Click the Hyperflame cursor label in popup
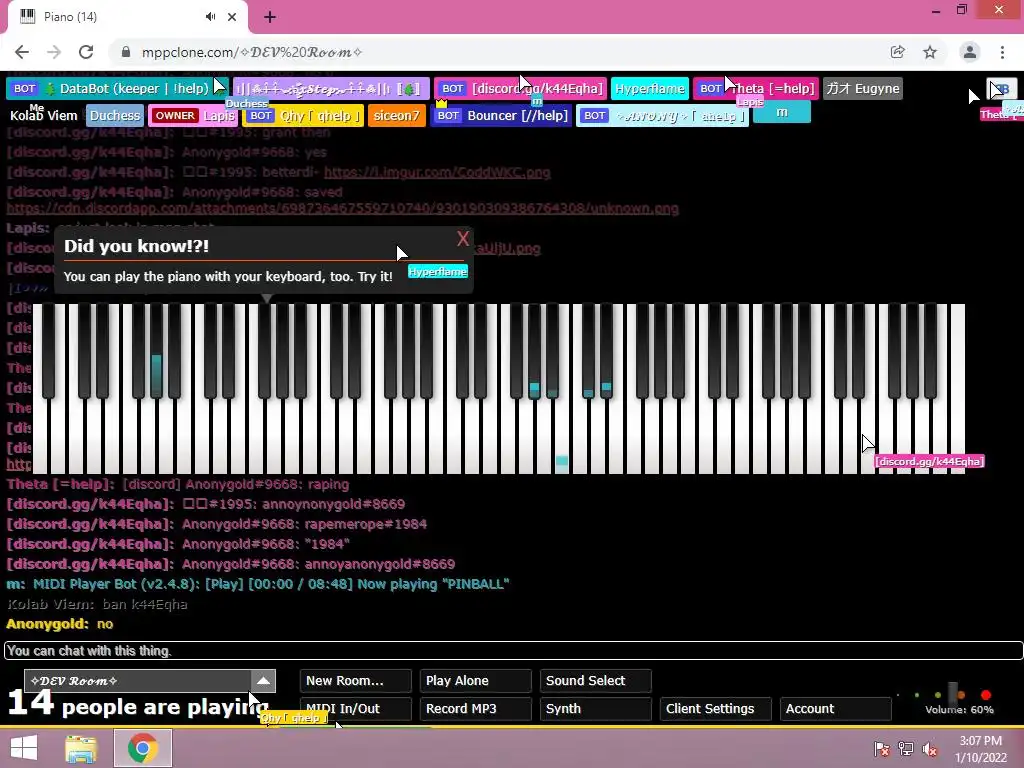 [x=438, y=272]
